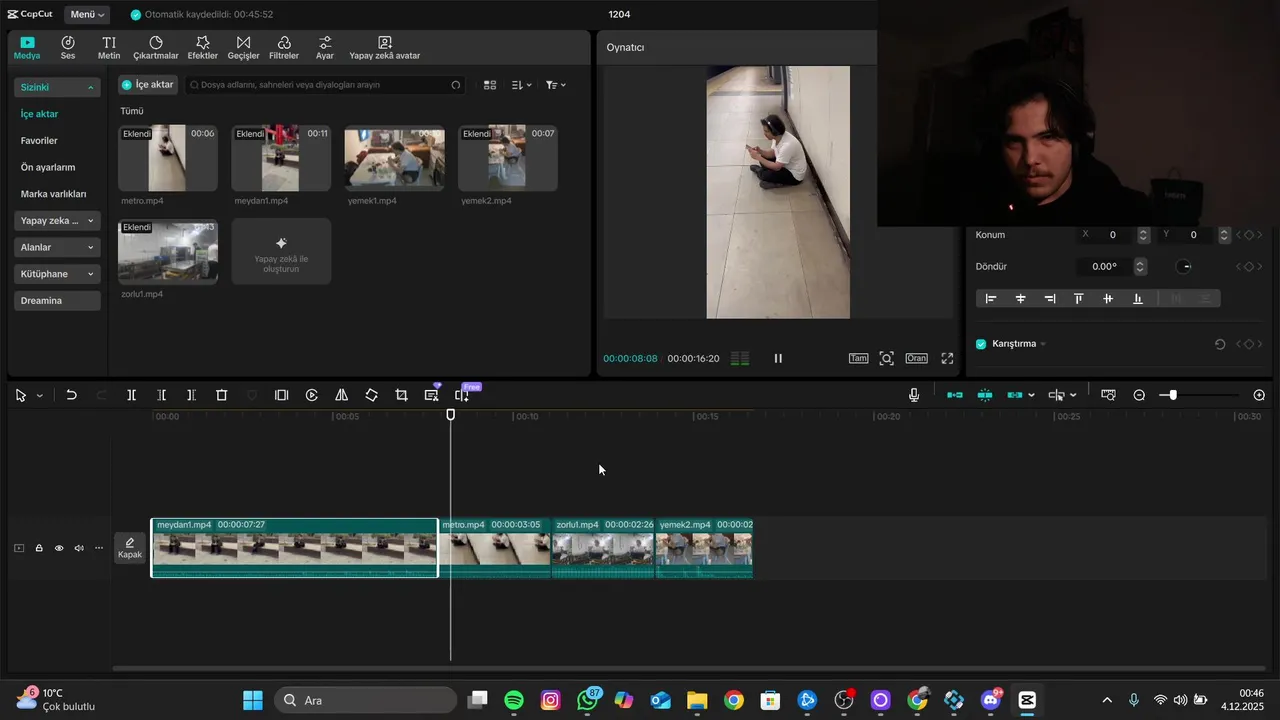This screenshot has width=1280, height=720.
Task: Open Spotify from the Windows taskbar
Action: click(514, 700)
